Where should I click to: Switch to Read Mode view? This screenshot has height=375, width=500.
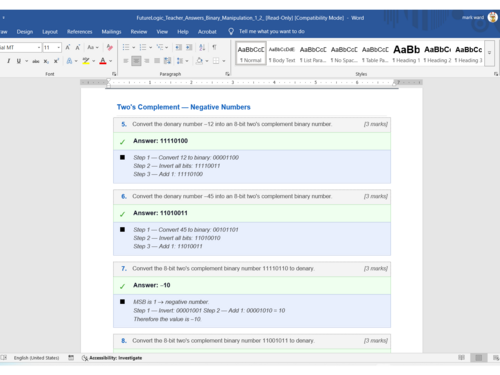tap(461, 358)
